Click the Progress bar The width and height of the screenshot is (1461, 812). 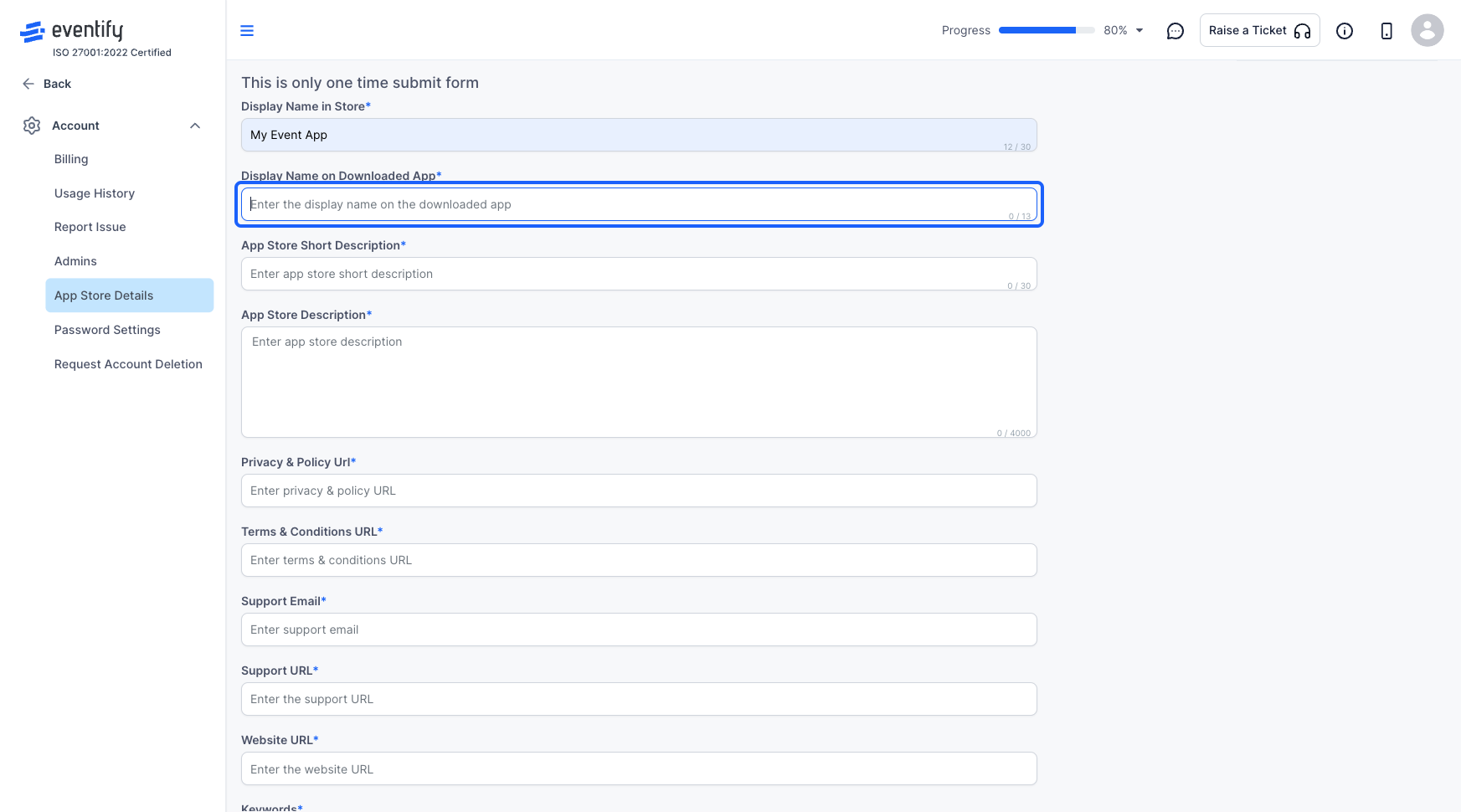(1047, 30)
